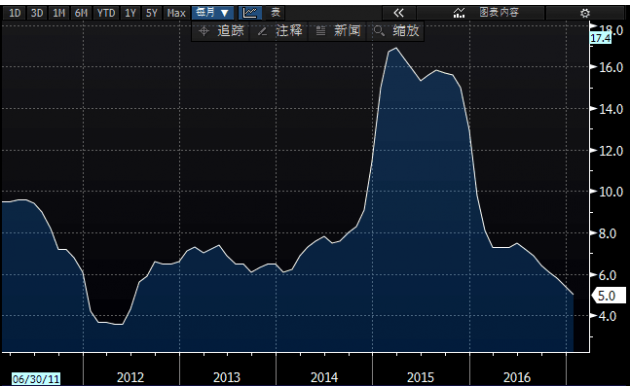Open the 新闻 news tool
The image size is (630, 392).
point(338,31)
